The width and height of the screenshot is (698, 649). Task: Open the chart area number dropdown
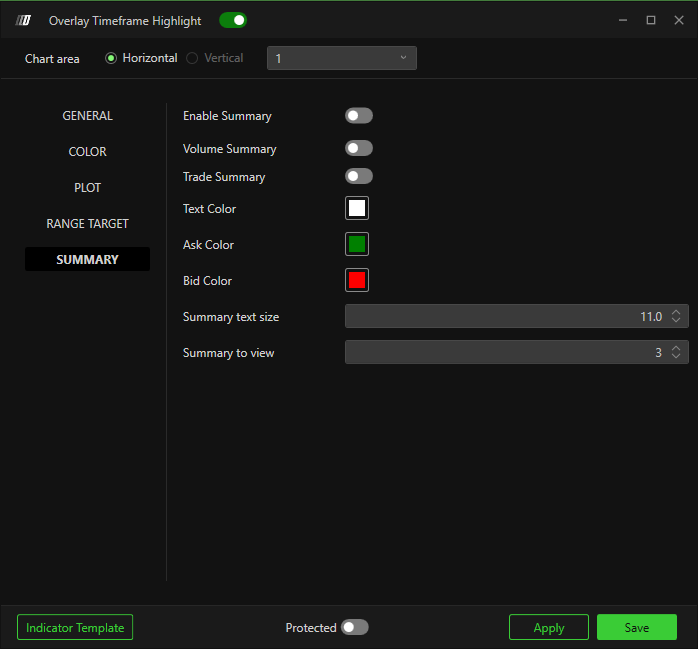pyautogui.click(x=341, y=58)
